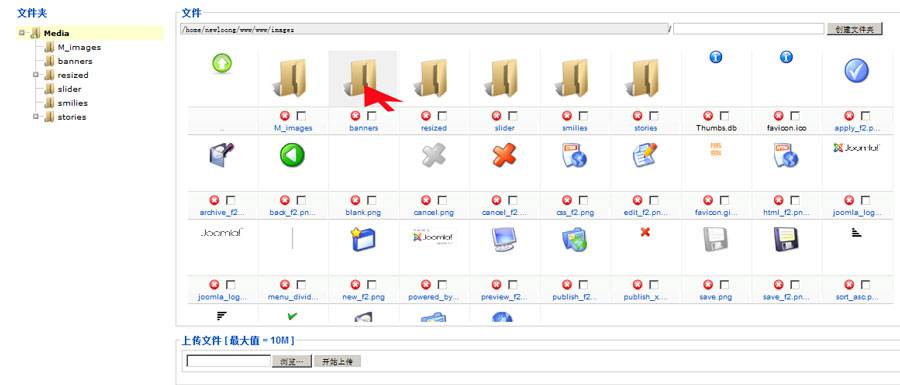900x385 pixels.
Task: Click the archive_f2 thumbnail image
Action: [222, 155]
